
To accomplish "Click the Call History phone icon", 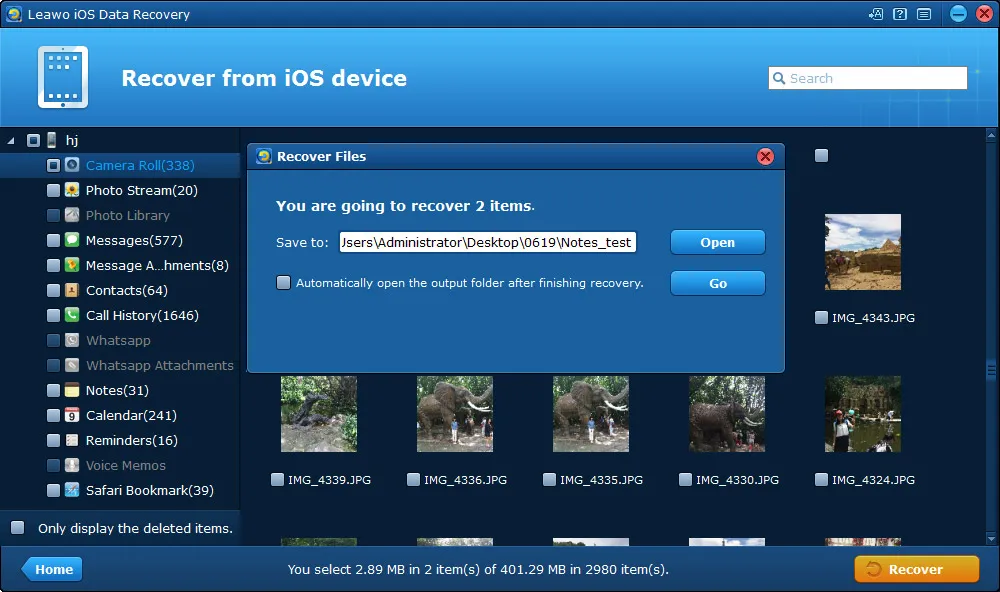I will coord(72,315).
